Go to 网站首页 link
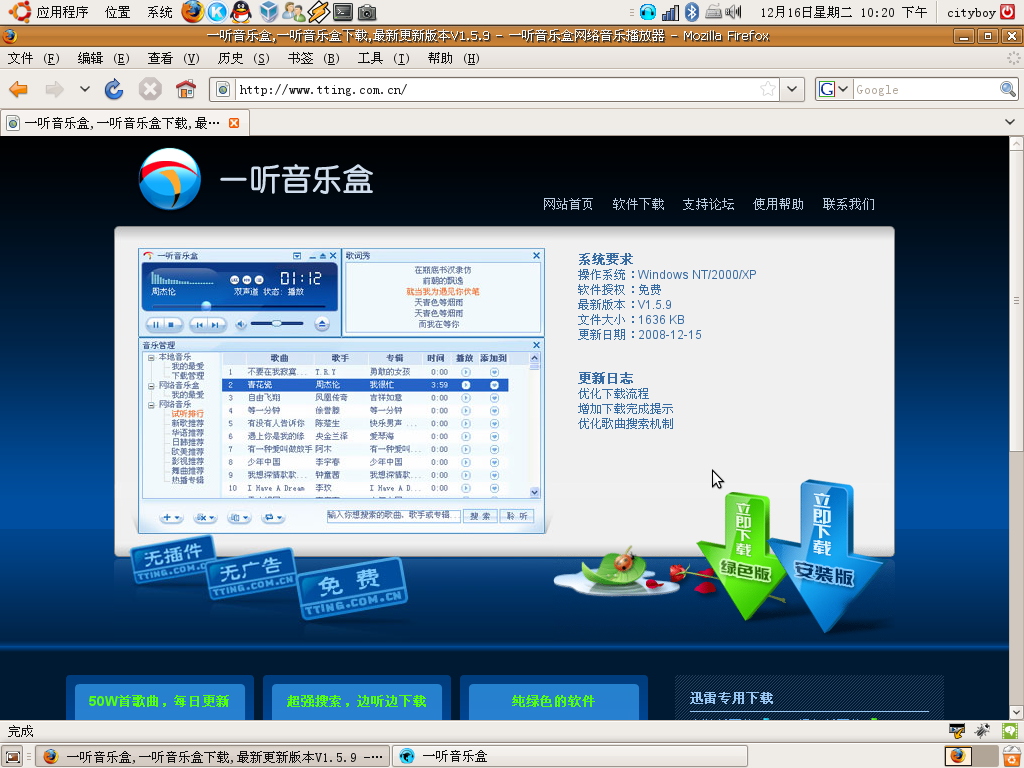Screen dimensions: 1024x768 (568, 204)
